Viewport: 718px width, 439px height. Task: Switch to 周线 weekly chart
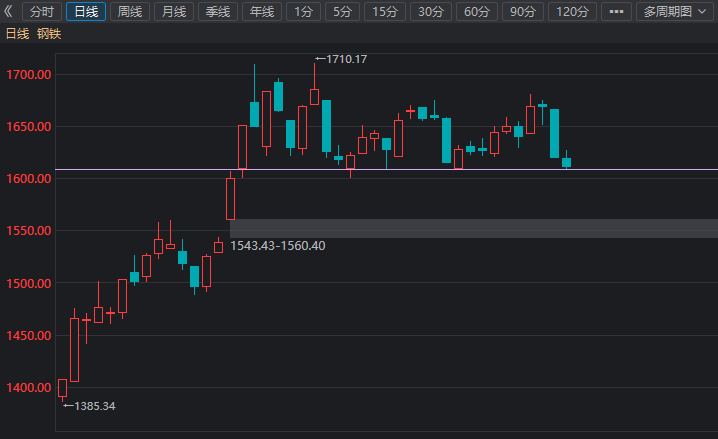click(x=130, y=11)
